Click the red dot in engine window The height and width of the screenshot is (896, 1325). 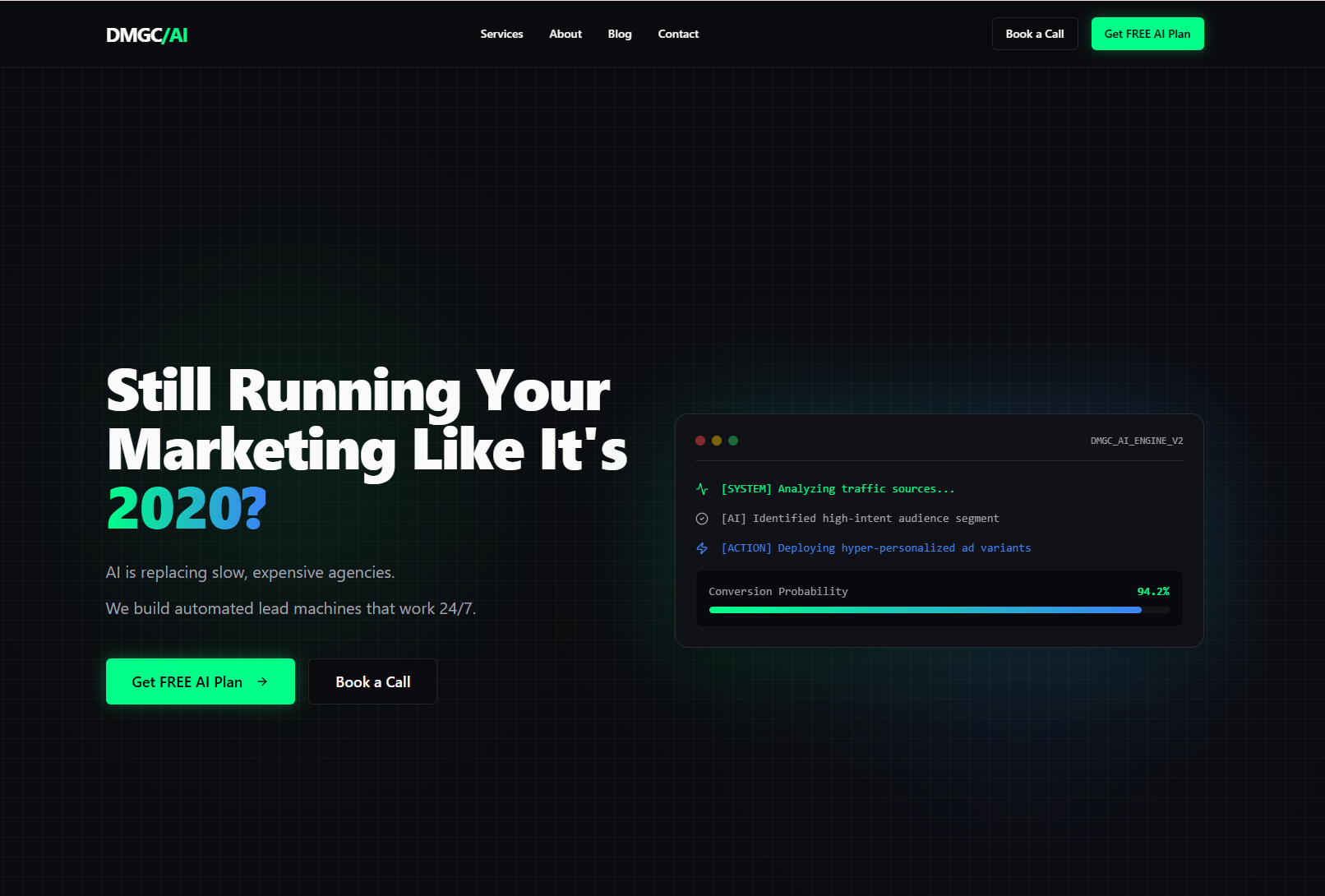(x=700, y=441)
